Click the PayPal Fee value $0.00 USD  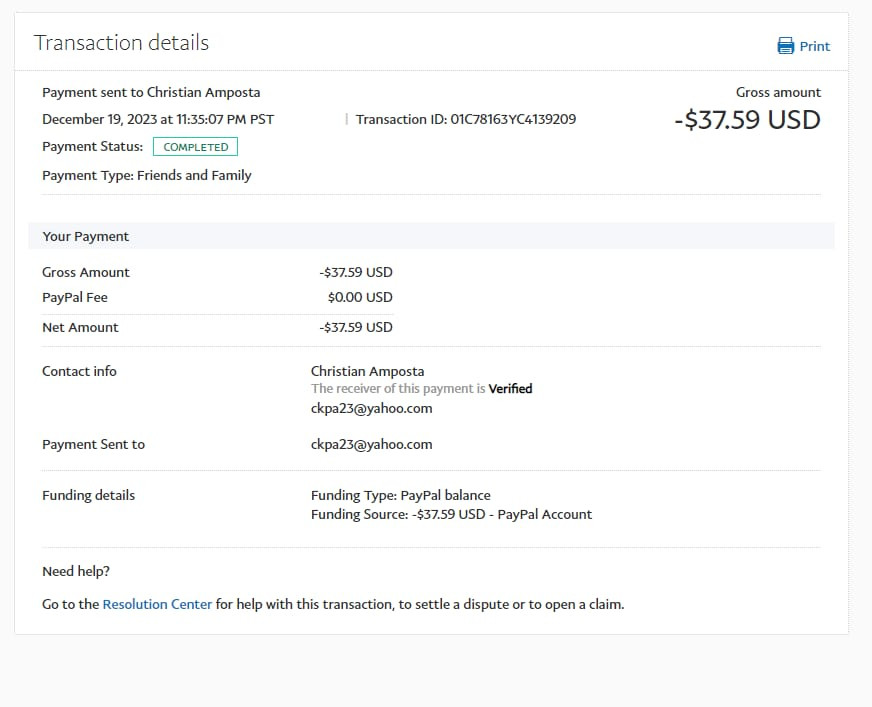coord(360,297)
